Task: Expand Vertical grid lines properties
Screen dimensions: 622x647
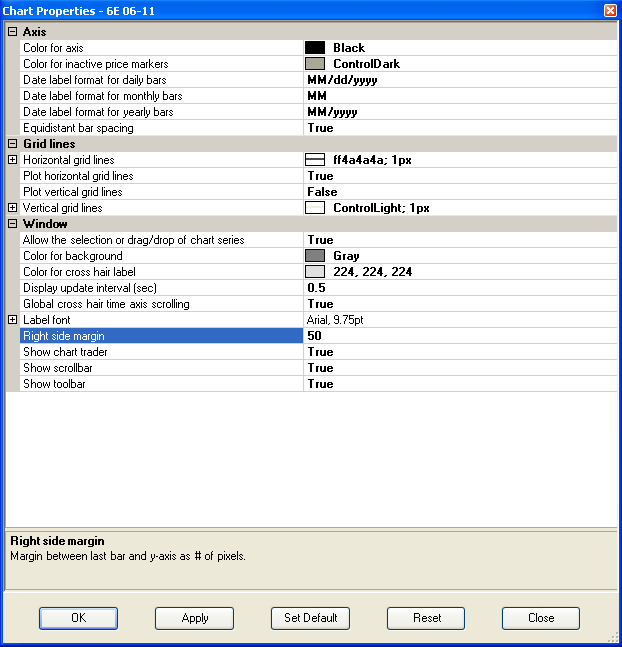Action: pos(13,208)
